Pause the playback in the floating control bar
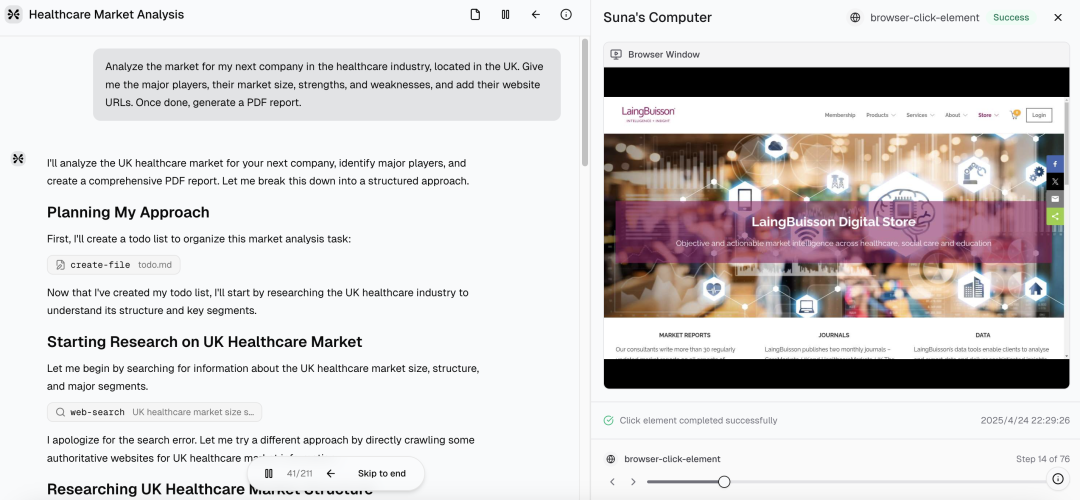 pyautogui.click(x=269, y=474)
